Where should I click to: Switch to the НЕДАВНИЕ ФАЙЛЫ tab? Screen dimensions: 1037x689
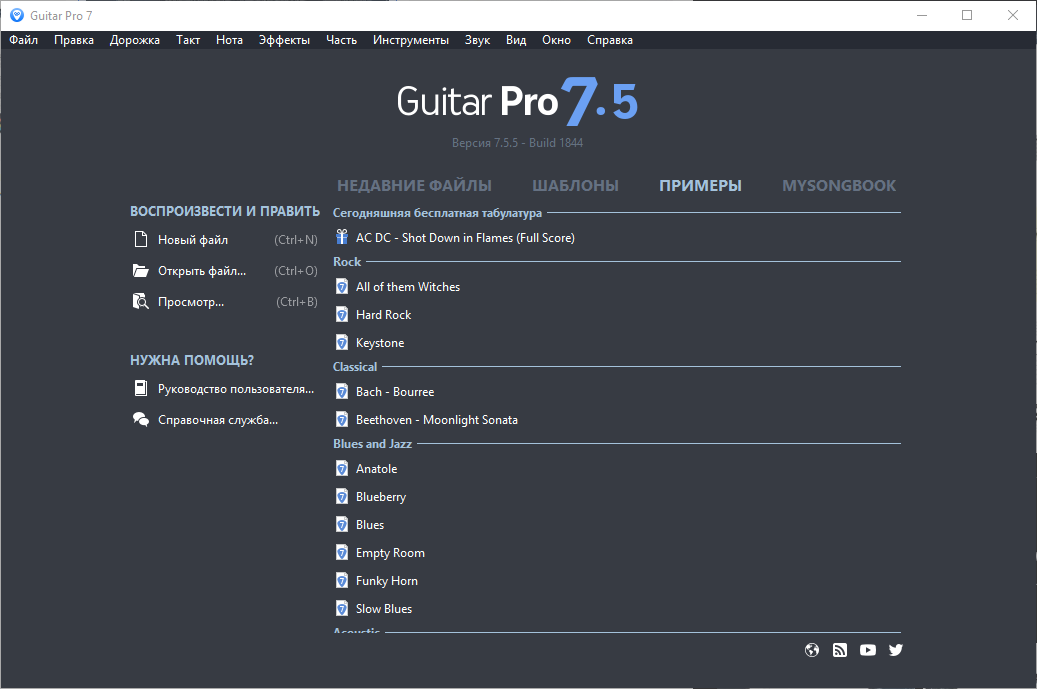point(414,186)
